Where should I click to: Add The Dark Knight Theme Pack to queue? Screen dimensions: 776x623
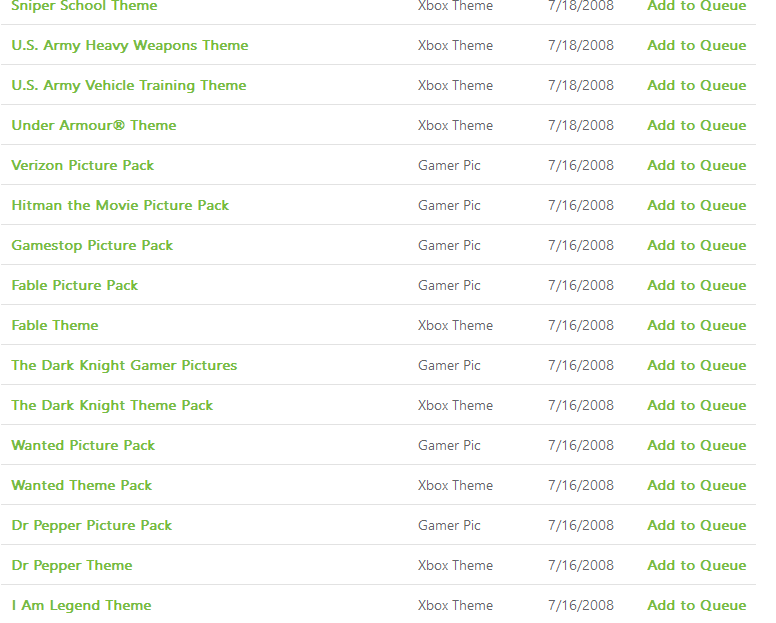click(697, 406)
